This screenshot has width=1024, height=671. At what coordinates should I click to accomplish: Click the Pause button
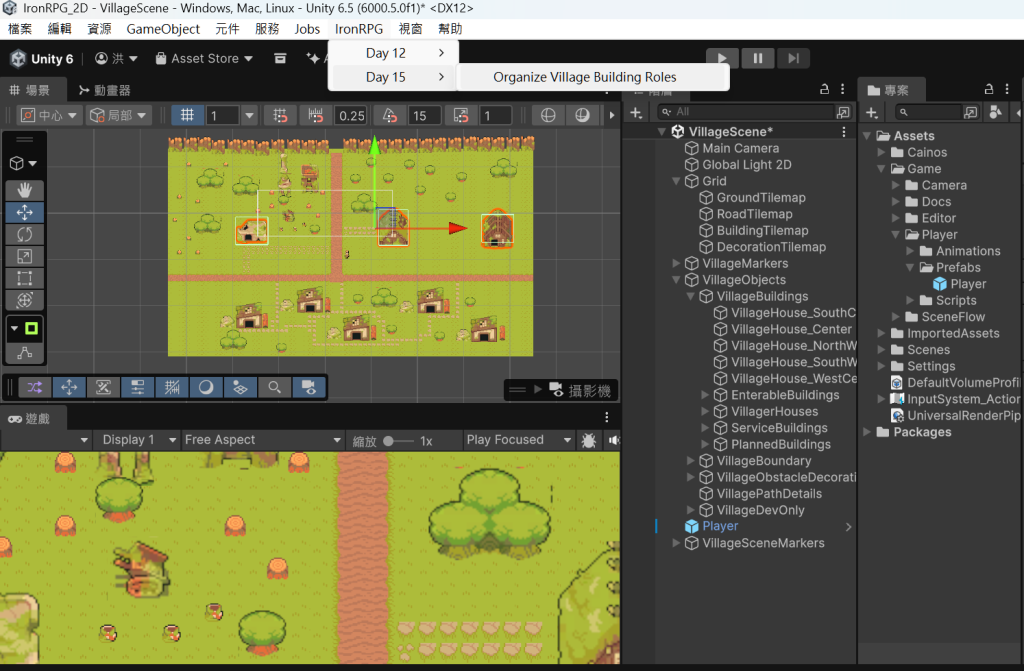pos(758,58)
